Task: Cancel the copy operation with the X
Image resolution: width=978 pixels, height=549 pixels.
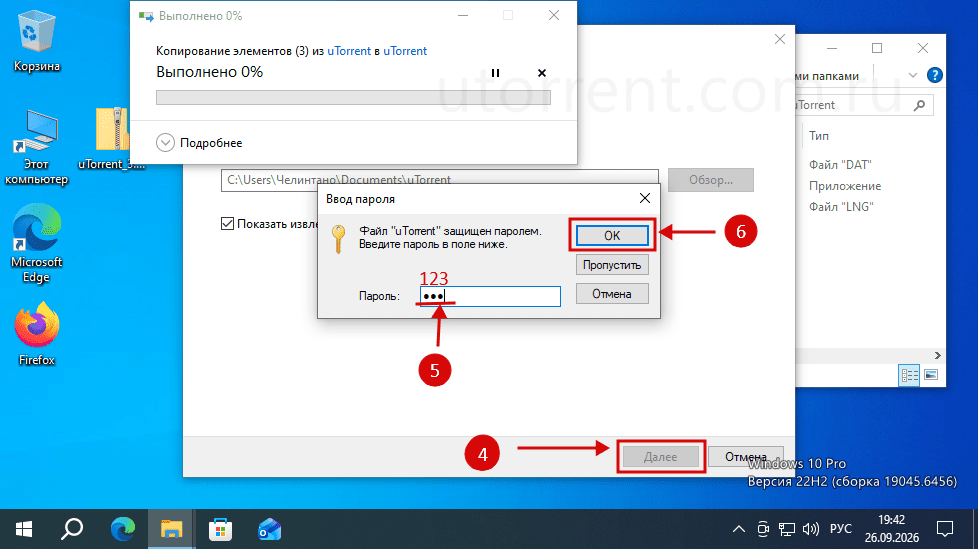Action: click(x=541, y=73)
